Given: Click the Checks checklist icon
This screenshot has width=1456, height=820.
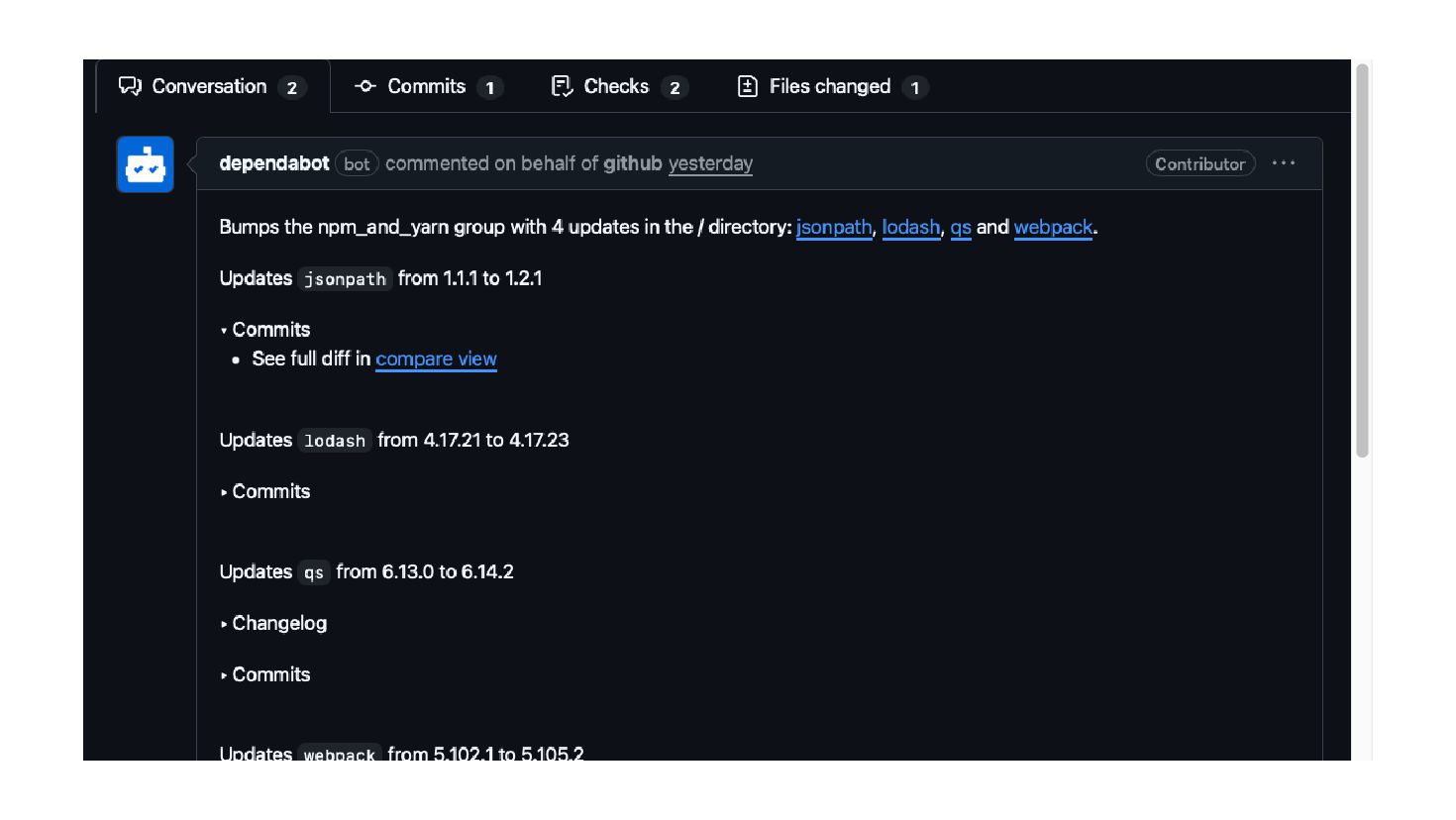Looking at the screenshot, I should 562,86.
